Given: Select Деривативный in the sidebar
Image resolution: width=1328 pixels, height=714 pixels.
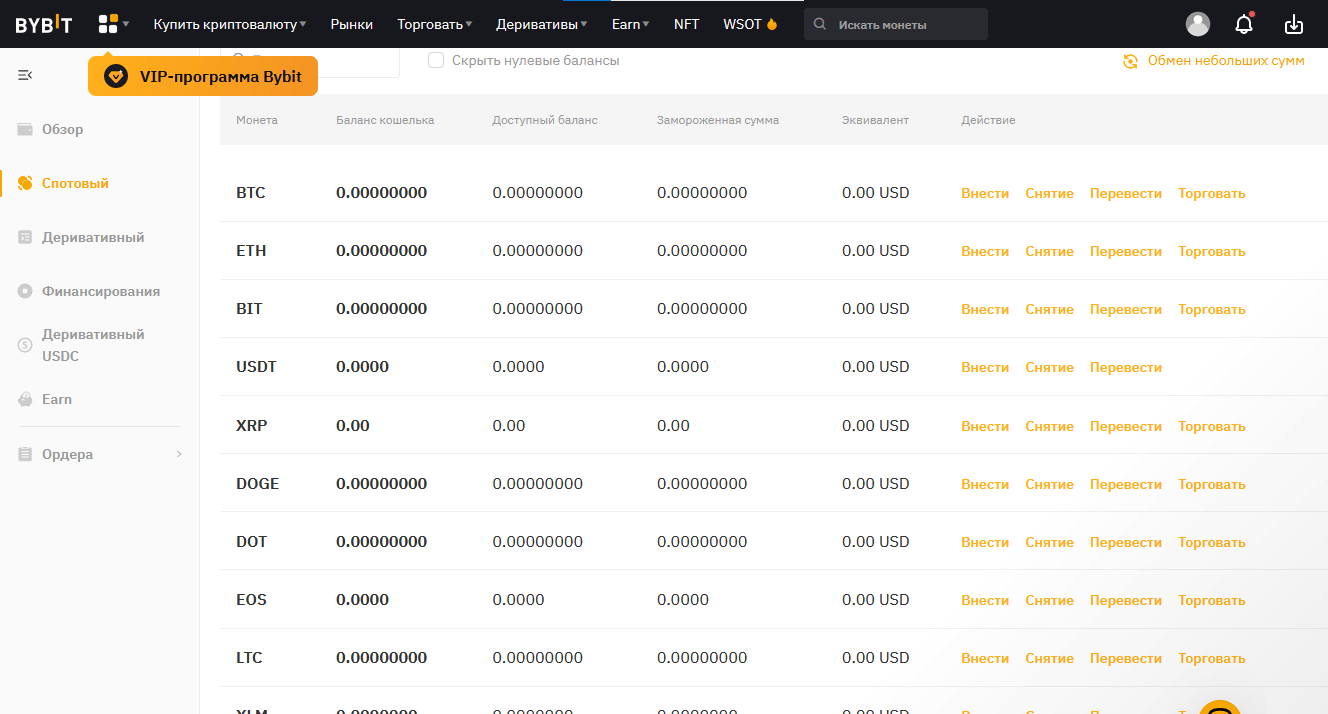Looking at the screenshot, I should 93,237.
